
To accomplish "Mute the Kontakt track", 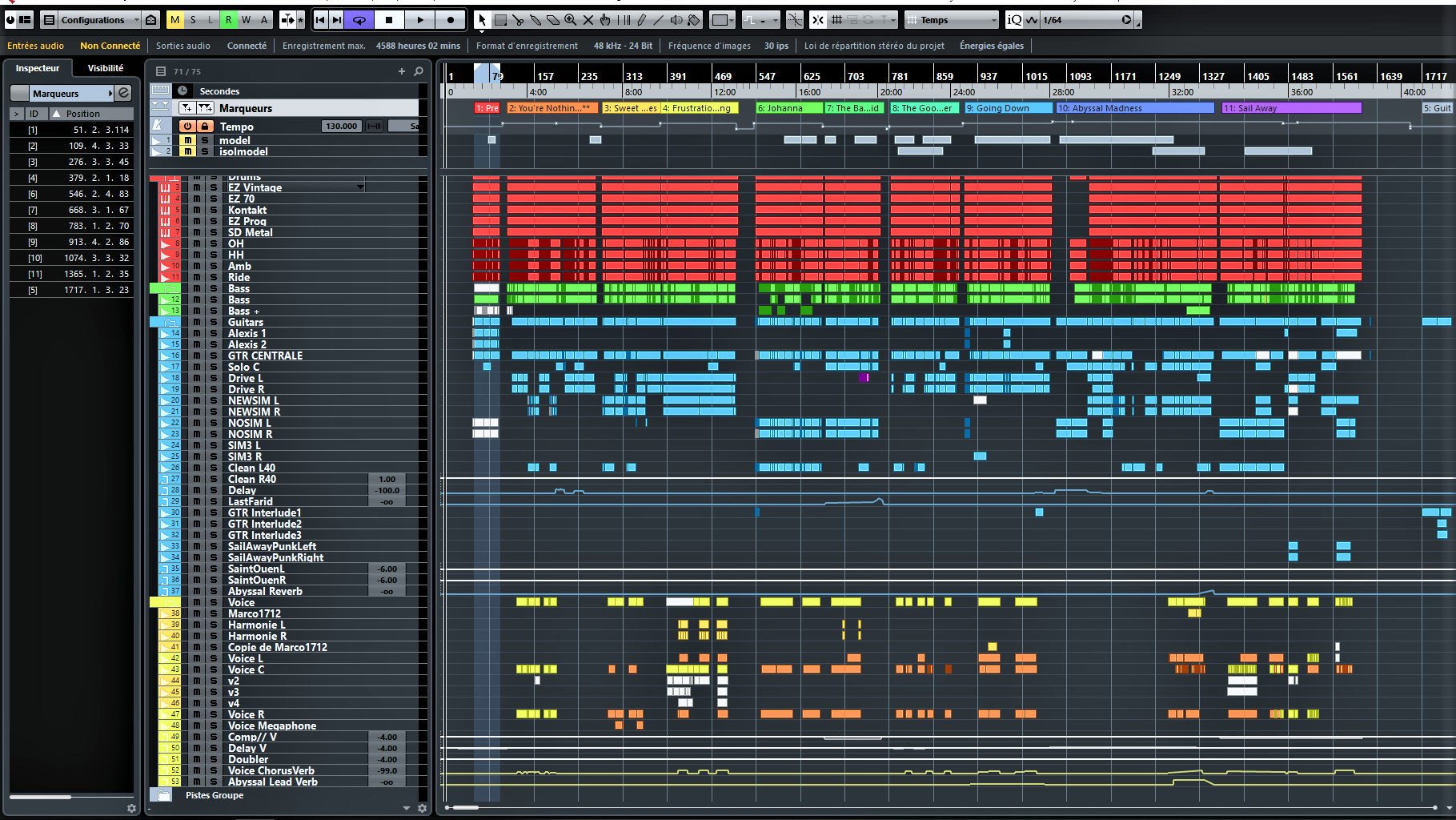I will pos(196,210).
